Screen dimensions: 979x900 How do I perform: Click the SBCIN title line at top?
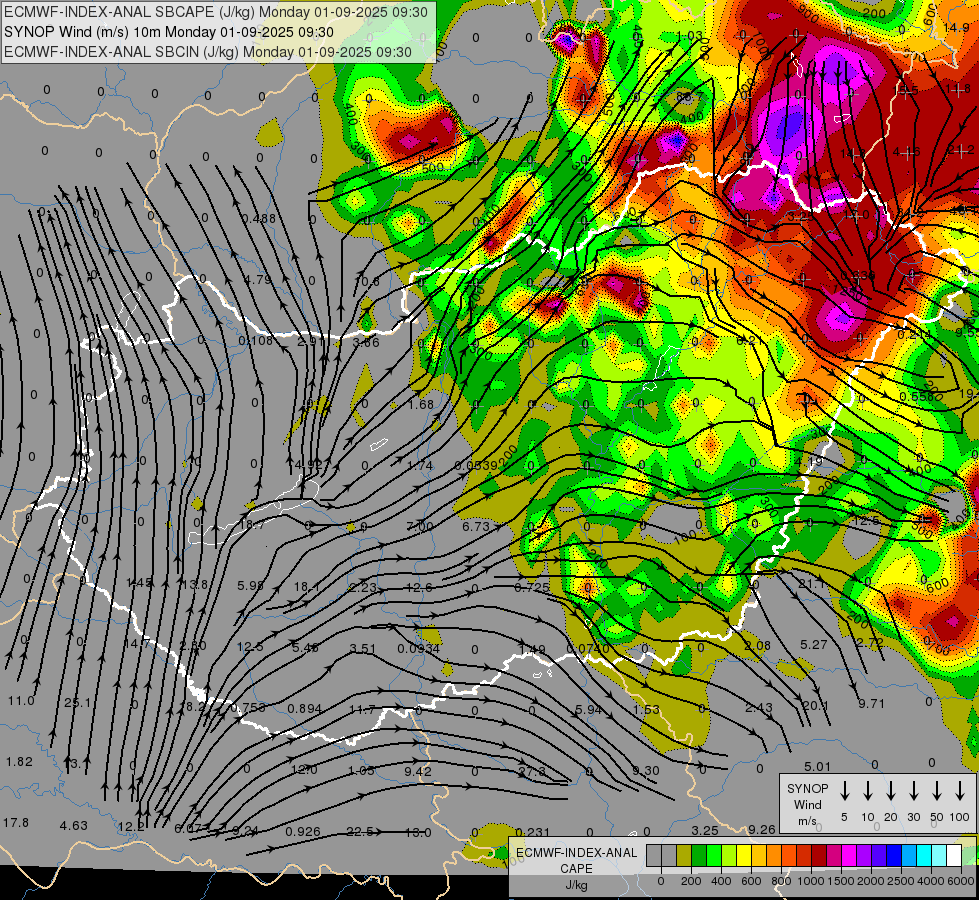[x=208, y=52]
